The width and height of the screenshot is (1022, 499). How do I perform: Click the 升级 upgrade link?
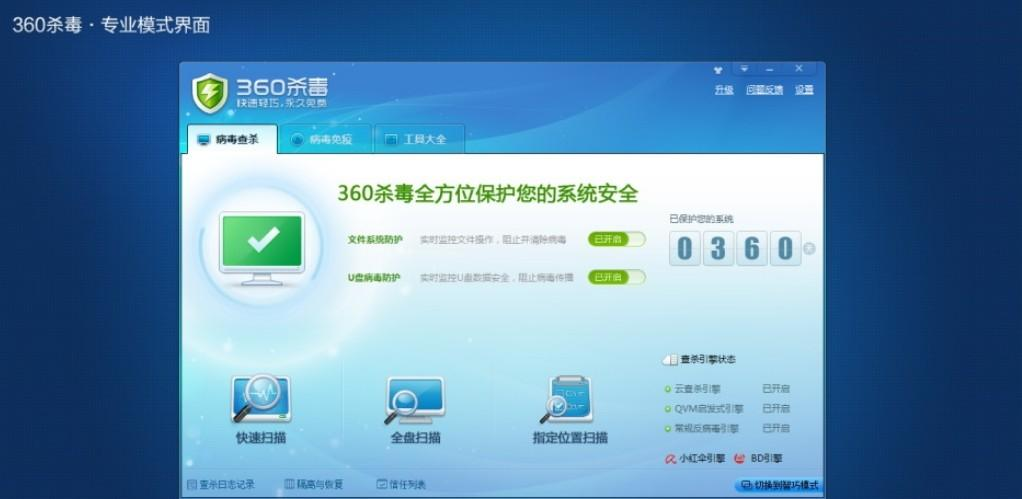point(723,90)
